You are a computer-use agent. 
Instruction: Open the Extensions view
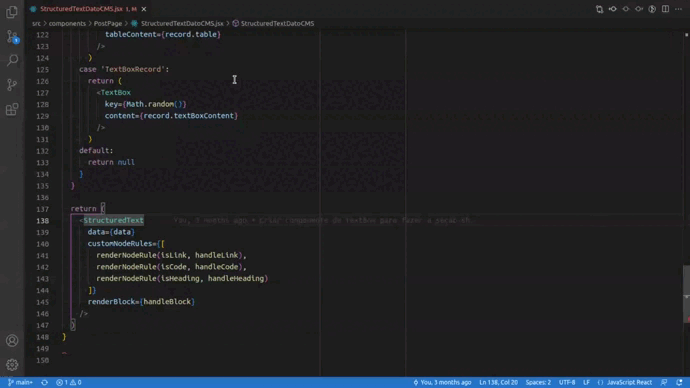pos(12,109)
